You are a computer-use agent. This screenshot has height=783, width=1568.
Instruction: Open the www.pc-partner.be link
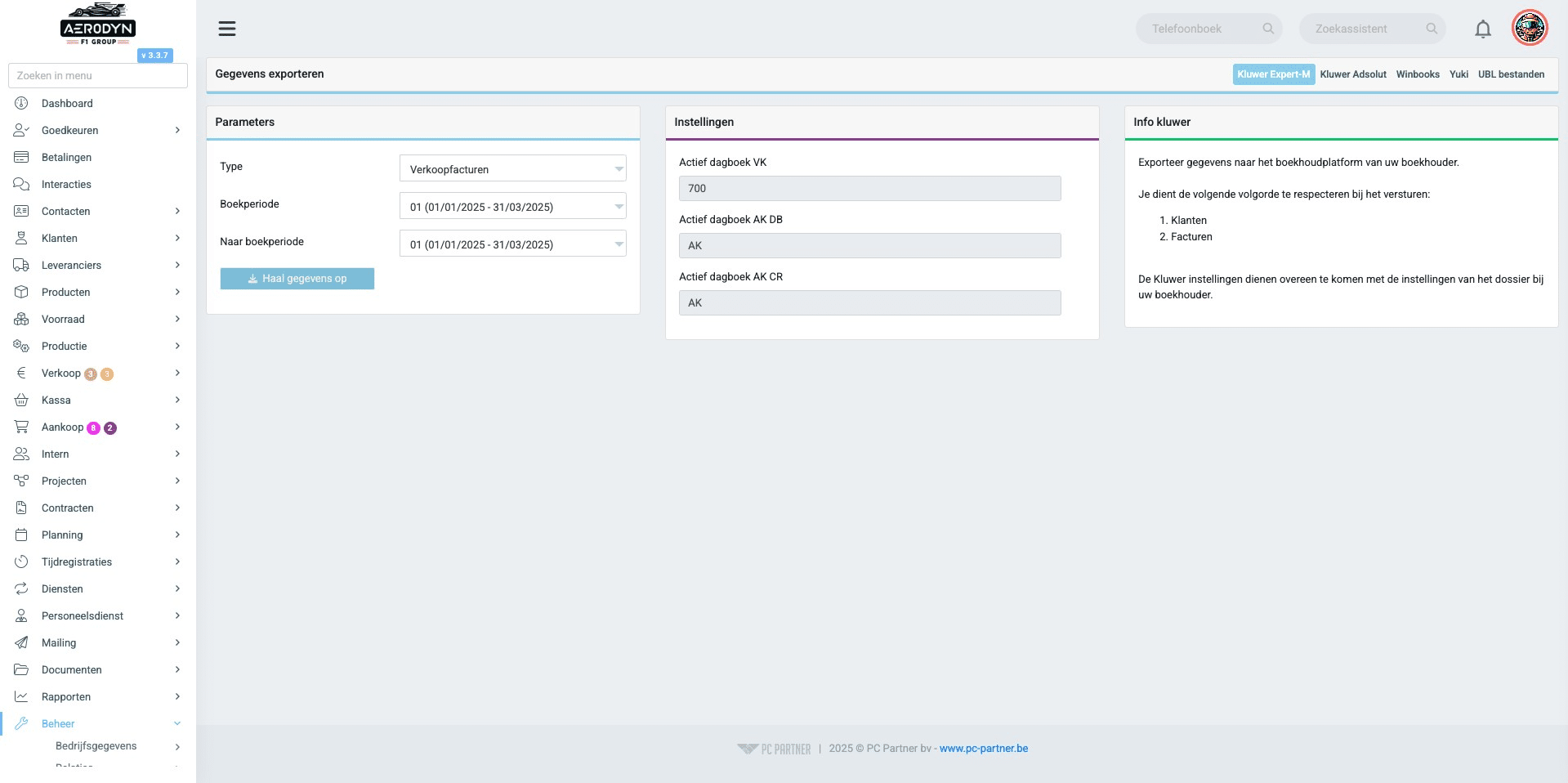click(984, 748)
